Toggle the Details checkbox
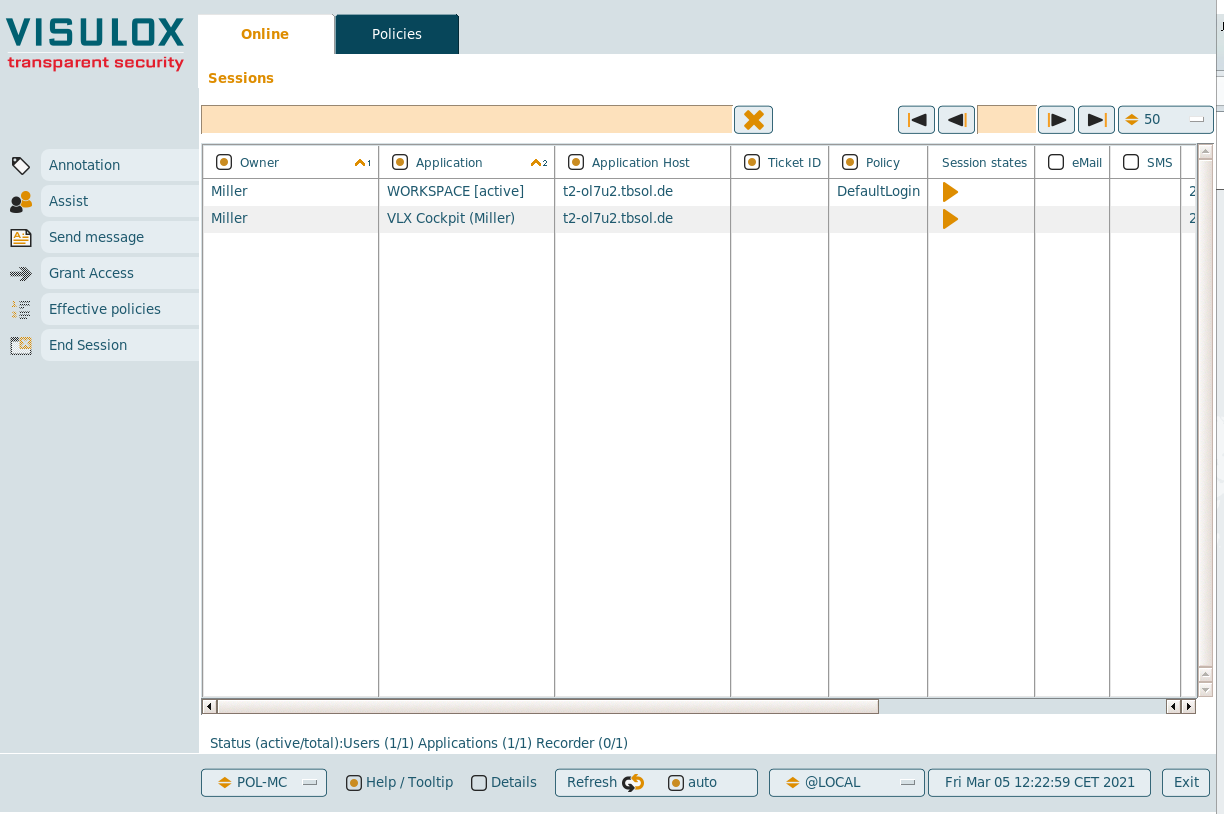 (479, 783)
